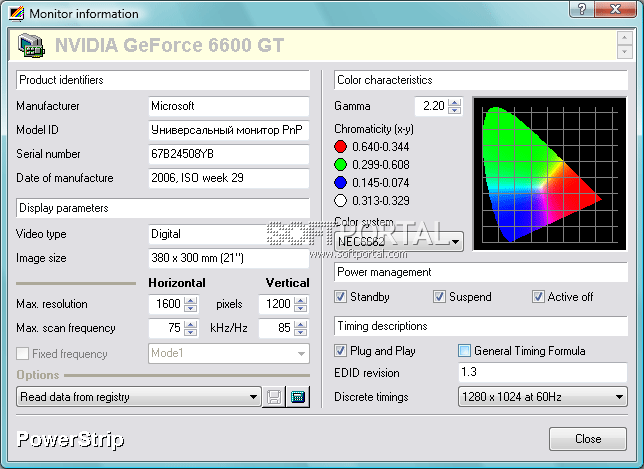Increase horizontal max resolution 1600
The width and height of the screenshot is (644, 469).
pyautogui.click(x=190, y=300)
